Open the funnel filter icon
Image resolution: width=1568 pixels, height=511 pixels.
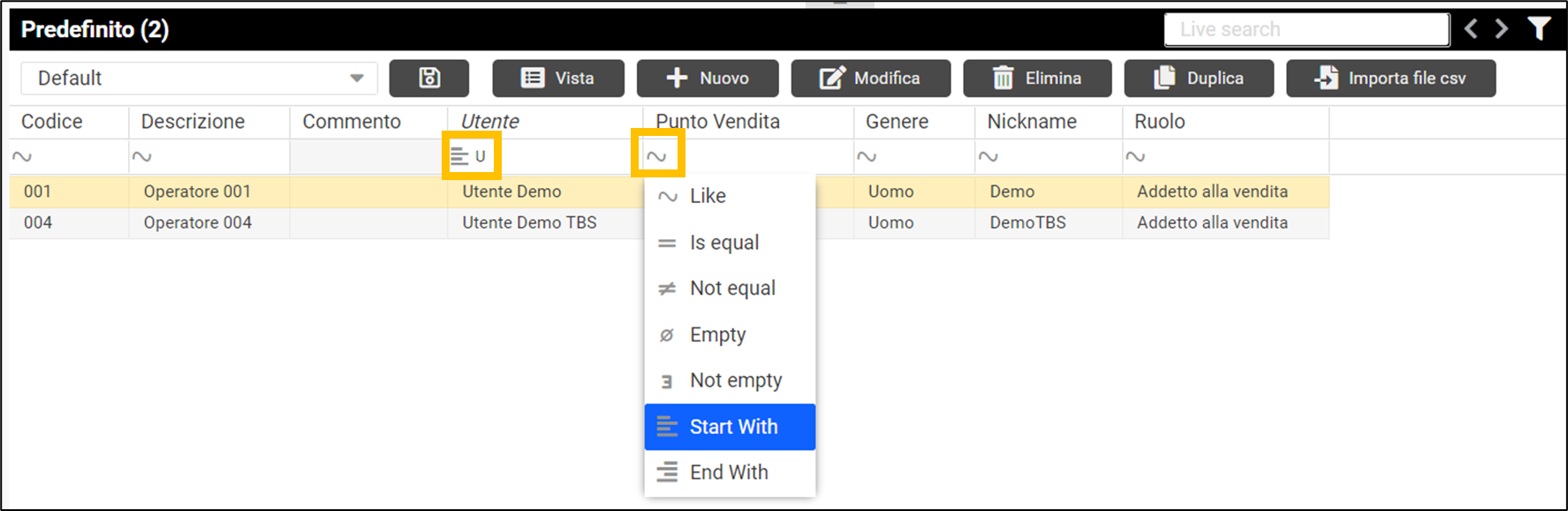(1539, 29)
